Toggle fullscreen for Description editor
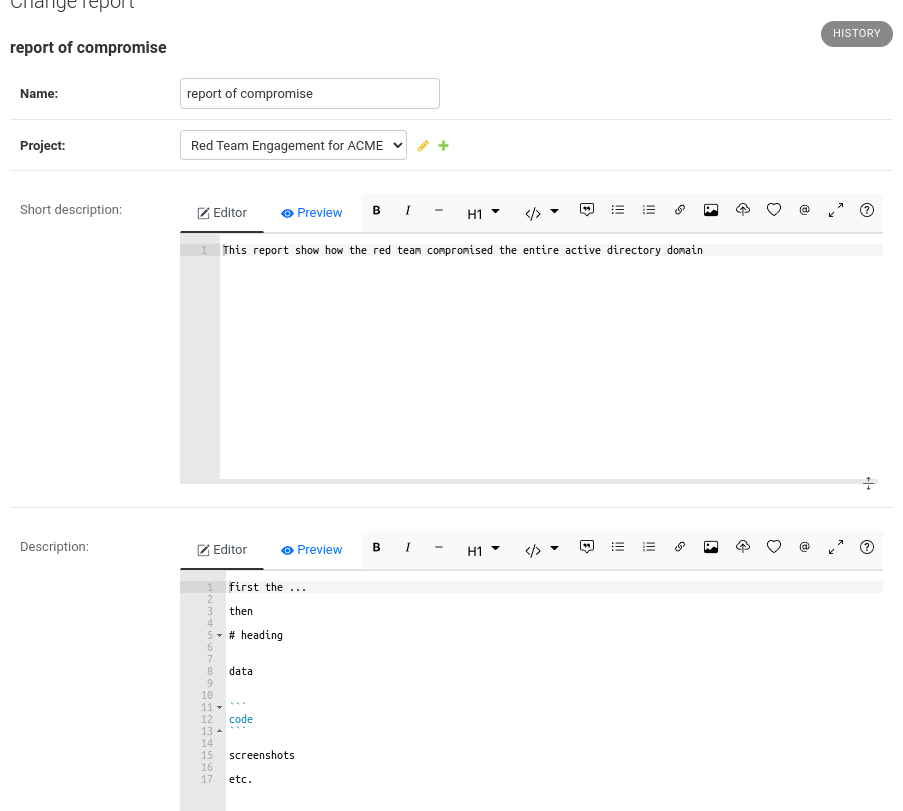The image size is (903, 811). point(836,547)
